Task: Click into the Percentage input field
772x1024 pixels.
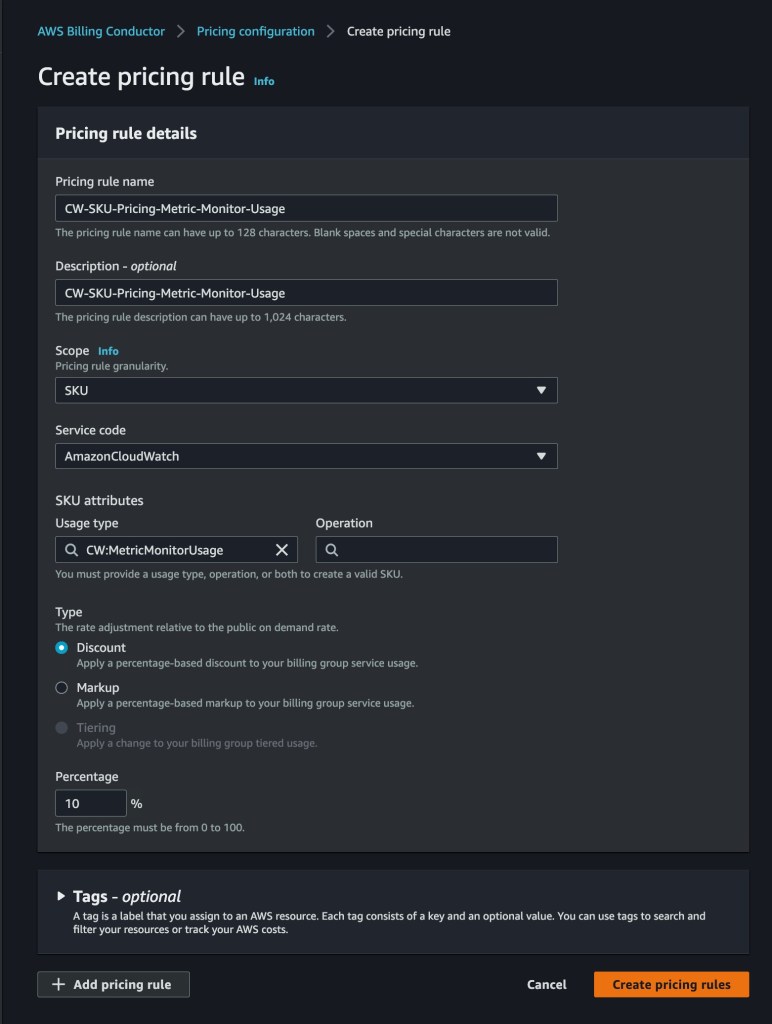Action: 91,803
